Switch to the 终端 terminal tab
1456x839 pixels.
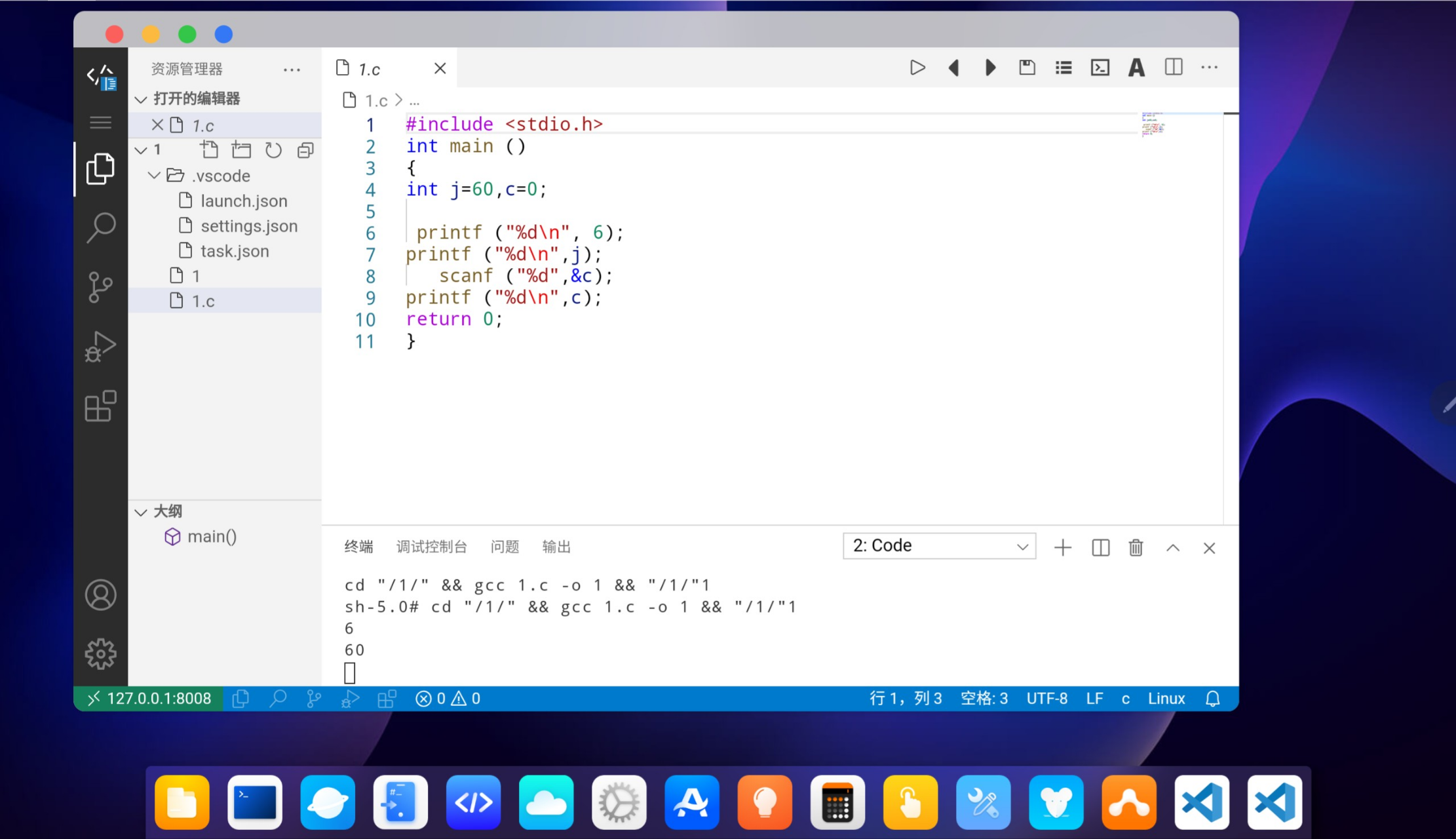click(358, 547)
